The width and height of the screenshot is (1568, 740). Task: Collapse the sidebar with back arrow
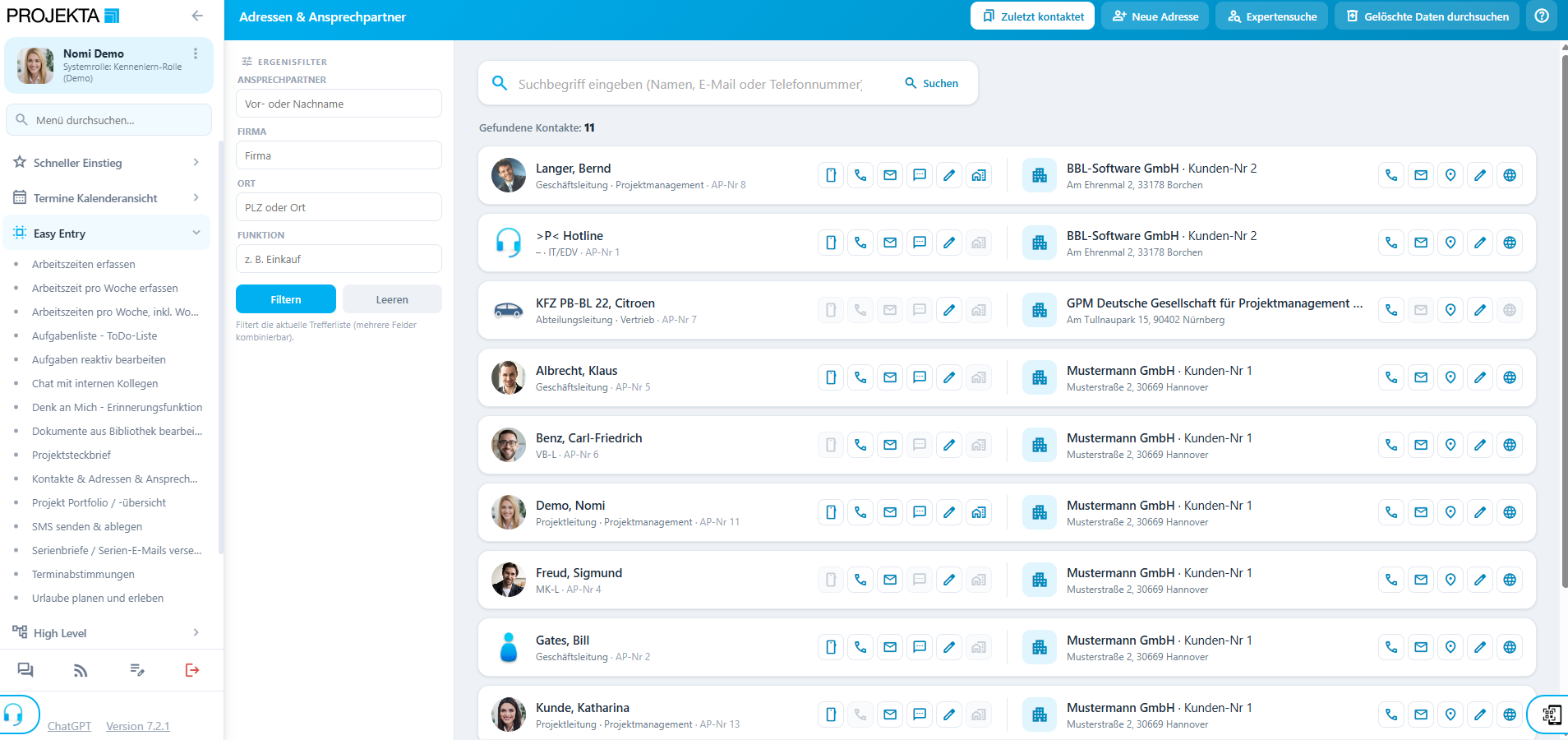(x=197, y=16)
